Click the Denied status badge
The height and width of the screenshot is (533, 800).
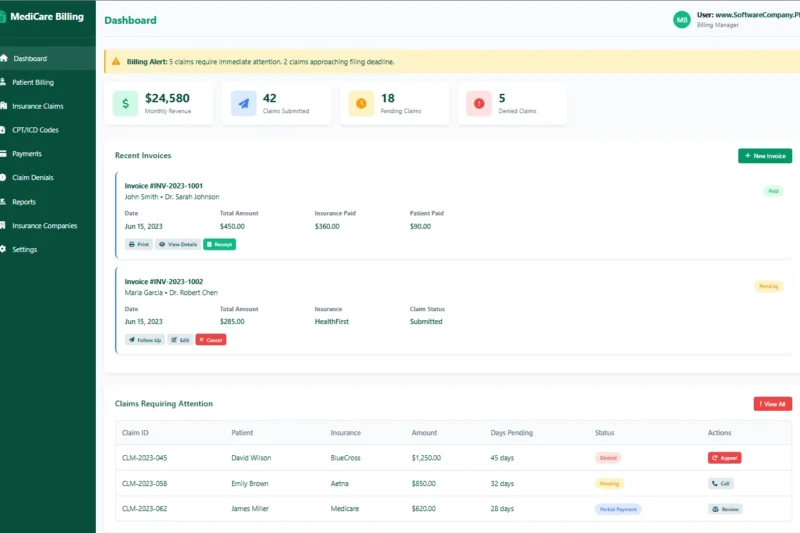pos(608,458)
